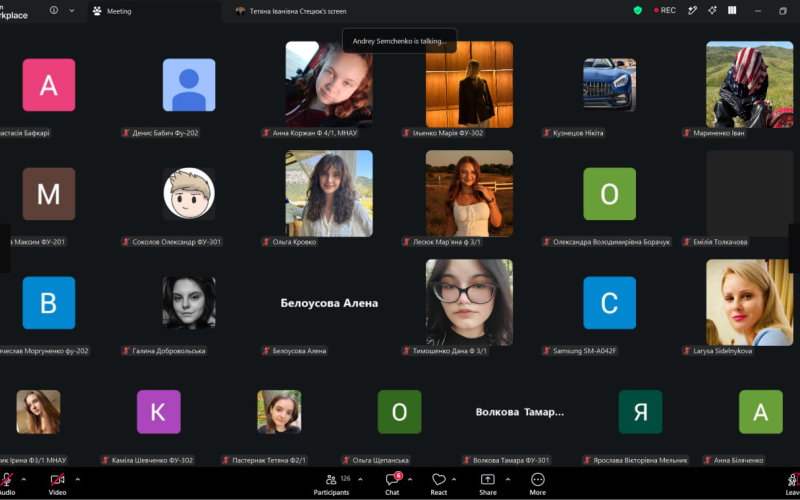The width and height of the screenshot is (800, 500).
Task: Click muted mic icon beside Мариненко Іван
Action: click(687, 133)
